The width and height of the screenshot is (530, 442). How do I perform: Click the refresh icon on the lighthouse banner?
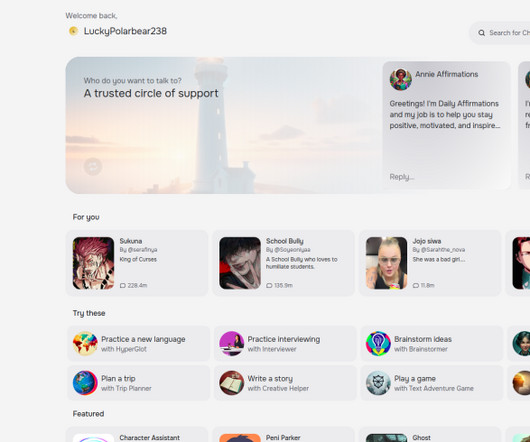point(93,167)
